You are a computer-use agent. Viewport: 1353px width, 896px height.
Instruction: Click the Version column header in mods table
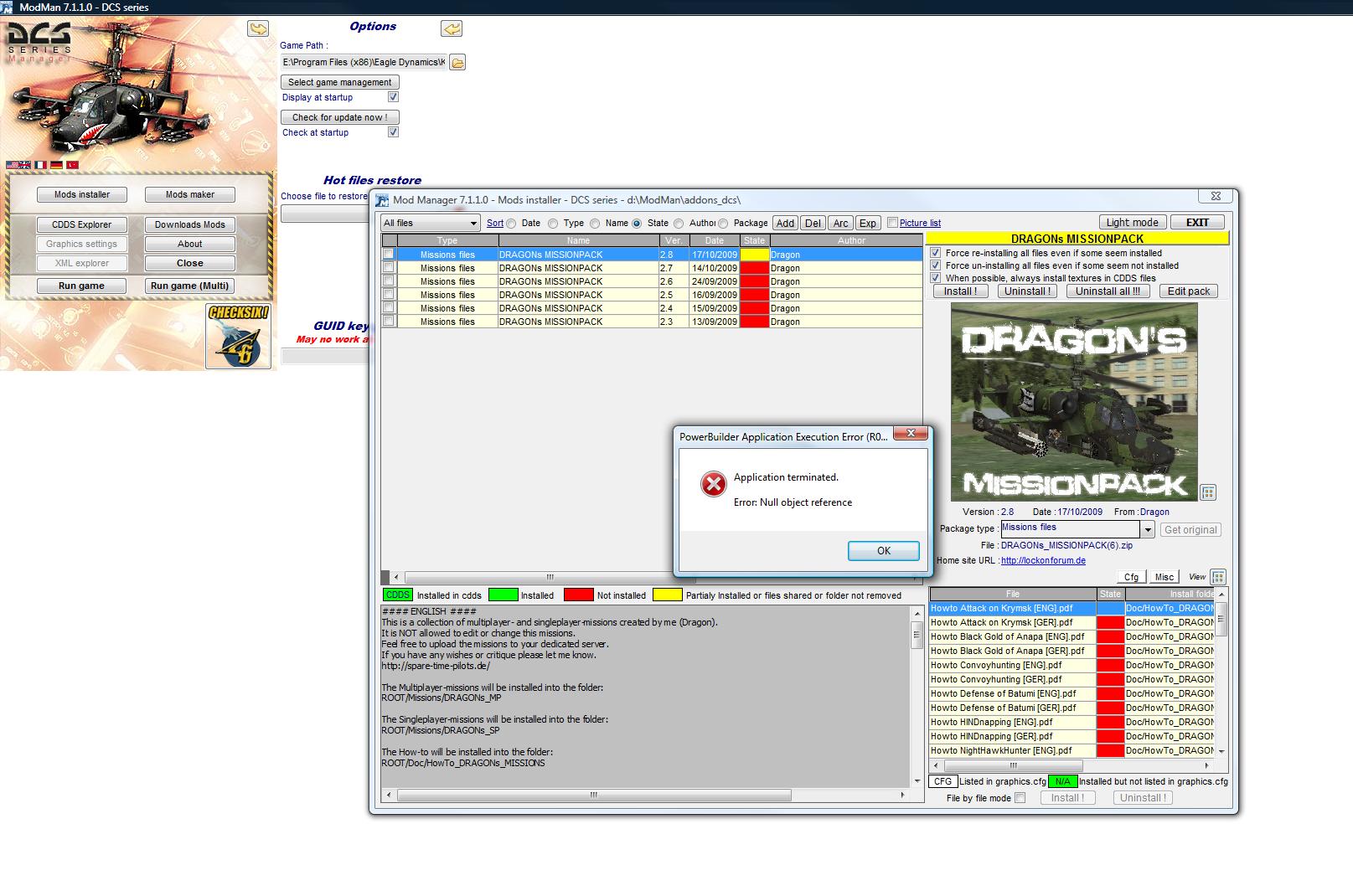click(674, 240)
